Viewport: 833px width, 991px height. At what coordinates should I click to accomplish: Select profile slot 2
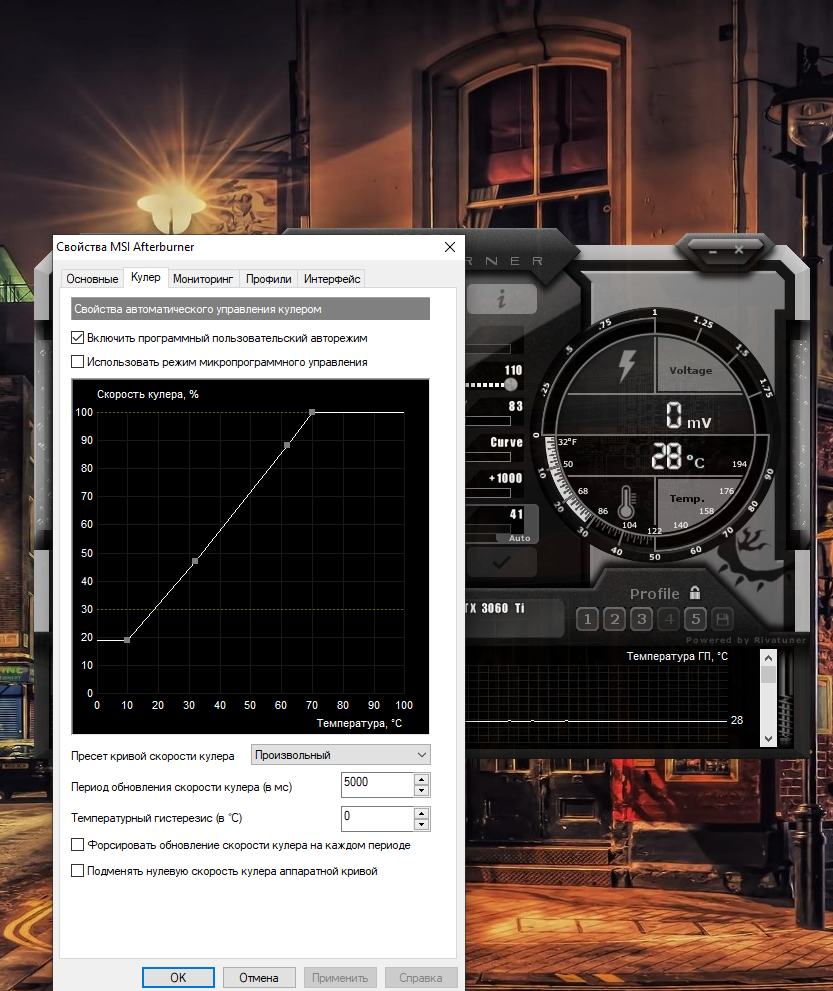[x=614, y=619]
